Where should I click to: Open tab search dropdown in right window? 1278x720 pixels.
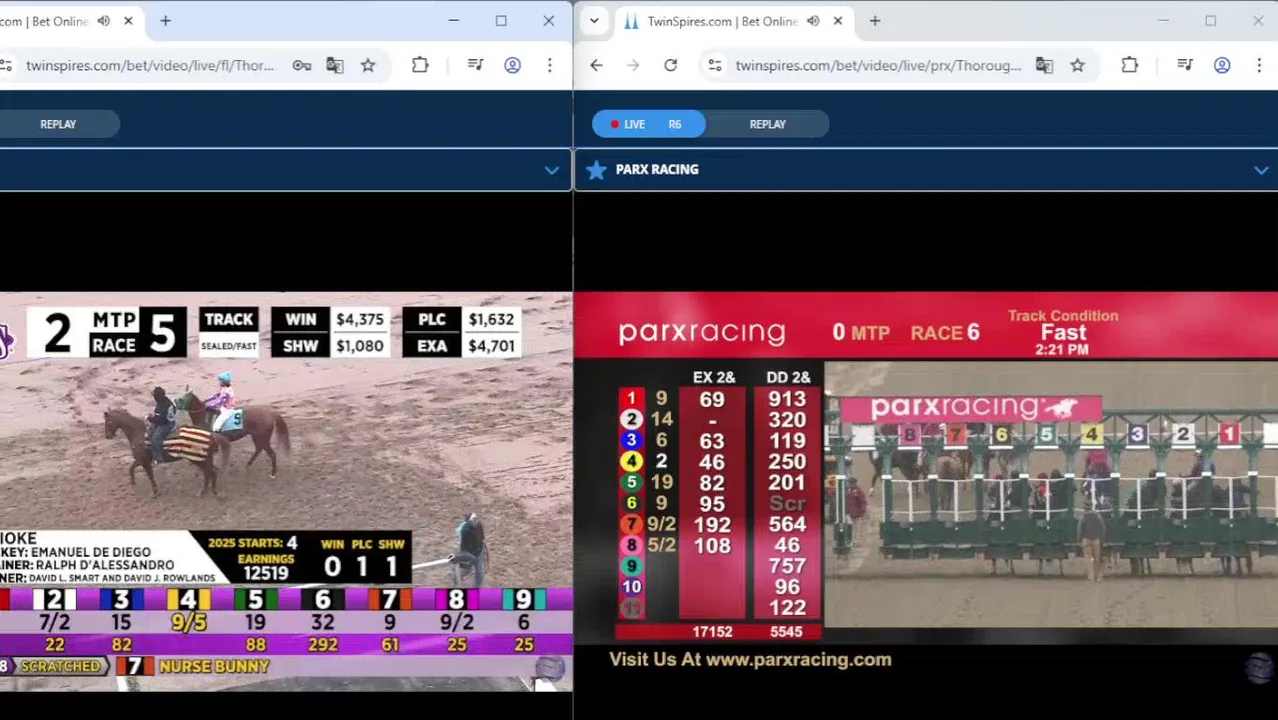[x=594, y=21]
